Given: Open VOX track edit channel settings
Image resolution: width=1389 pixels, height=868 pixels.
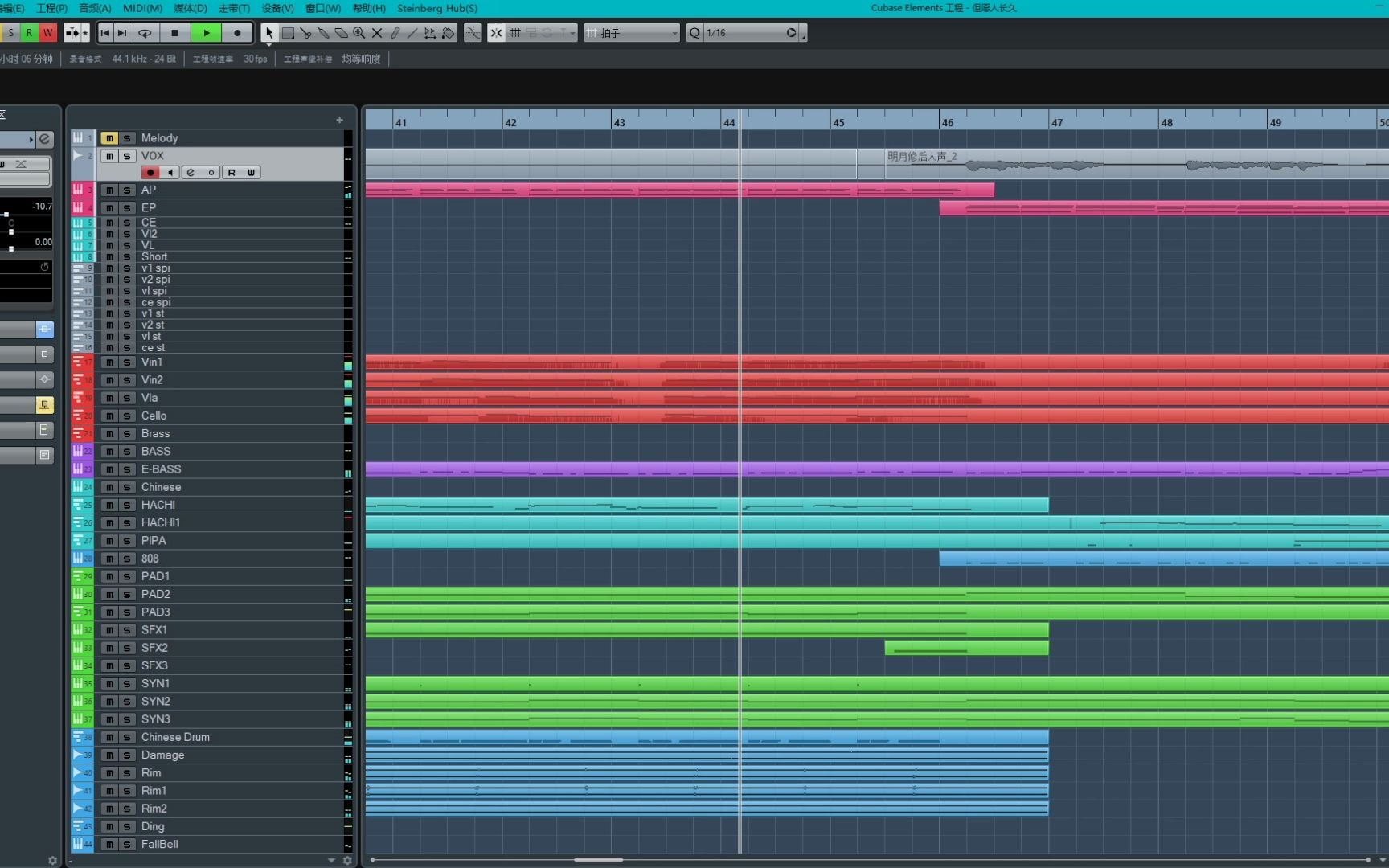Looking at the screenshot, I should [x=191, y=173].
